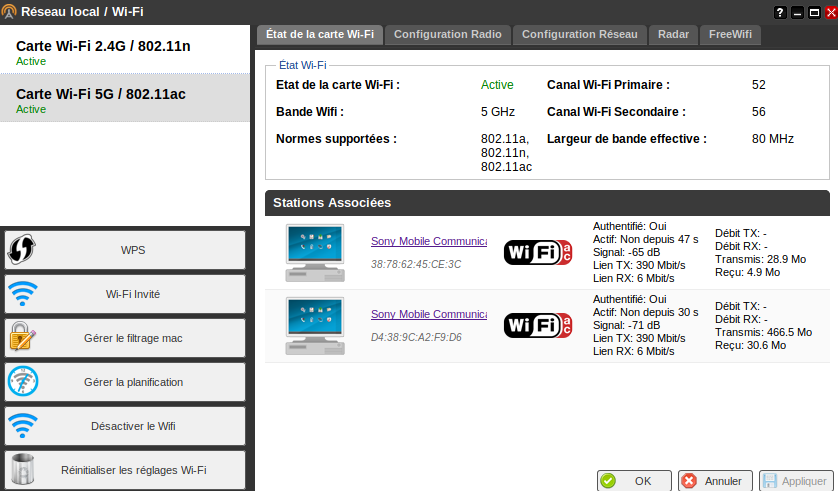Select Carte Wi-Fi 2.4G / 802.11n

click(x=124, y=51)
